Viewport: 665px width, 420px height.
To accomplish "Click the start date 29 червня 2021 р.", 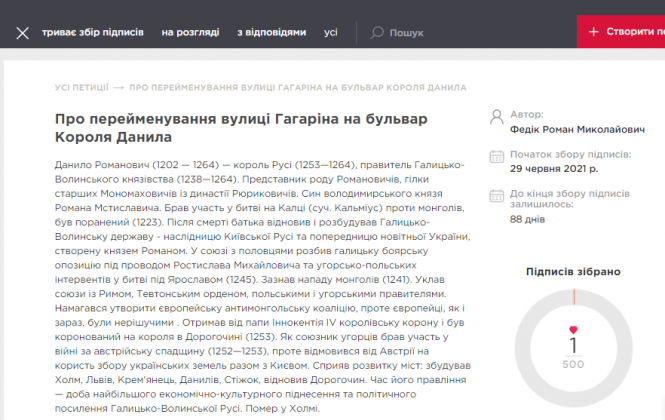I will point(554,168).
